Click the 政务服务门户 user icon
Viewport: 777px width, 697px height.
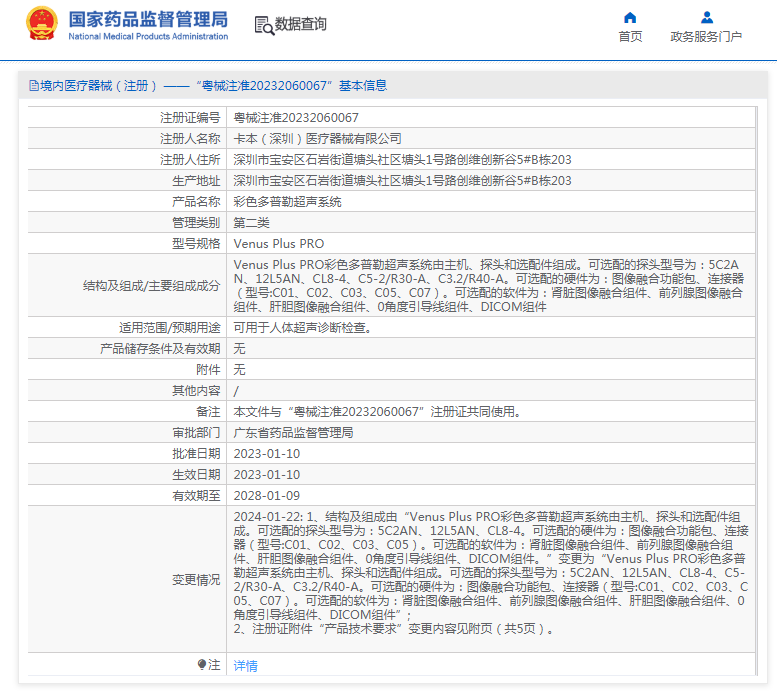[707, 18]
